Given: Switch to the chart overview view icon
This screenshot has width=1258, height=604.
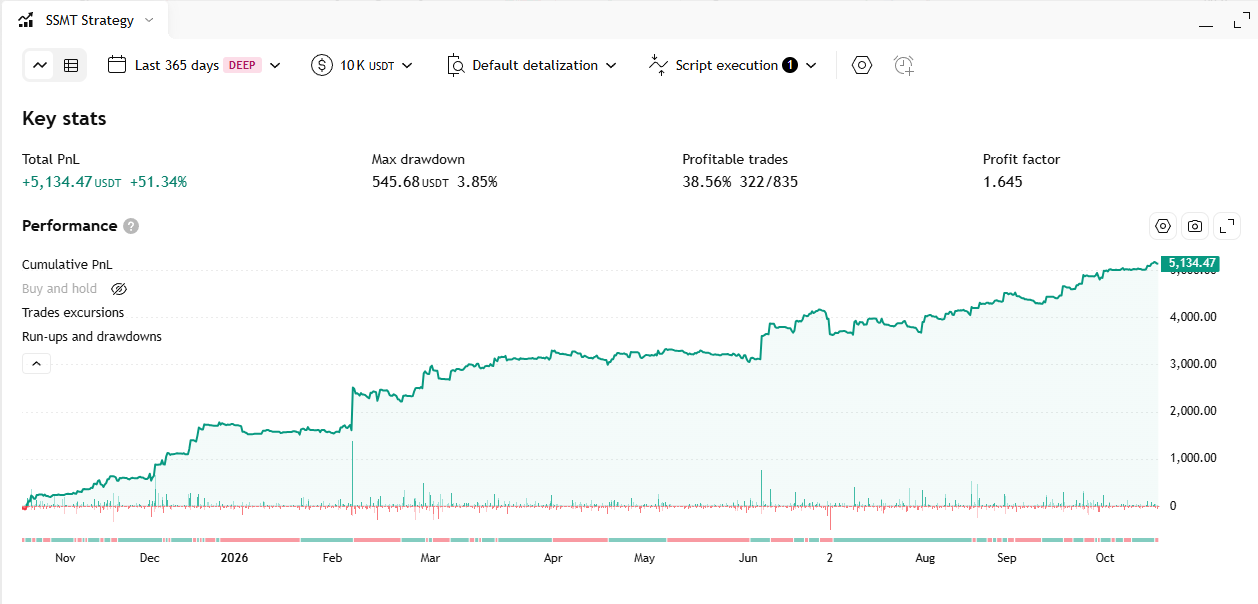Looking at the screenshot, I should pyautogui.click(x=40, y=65).
